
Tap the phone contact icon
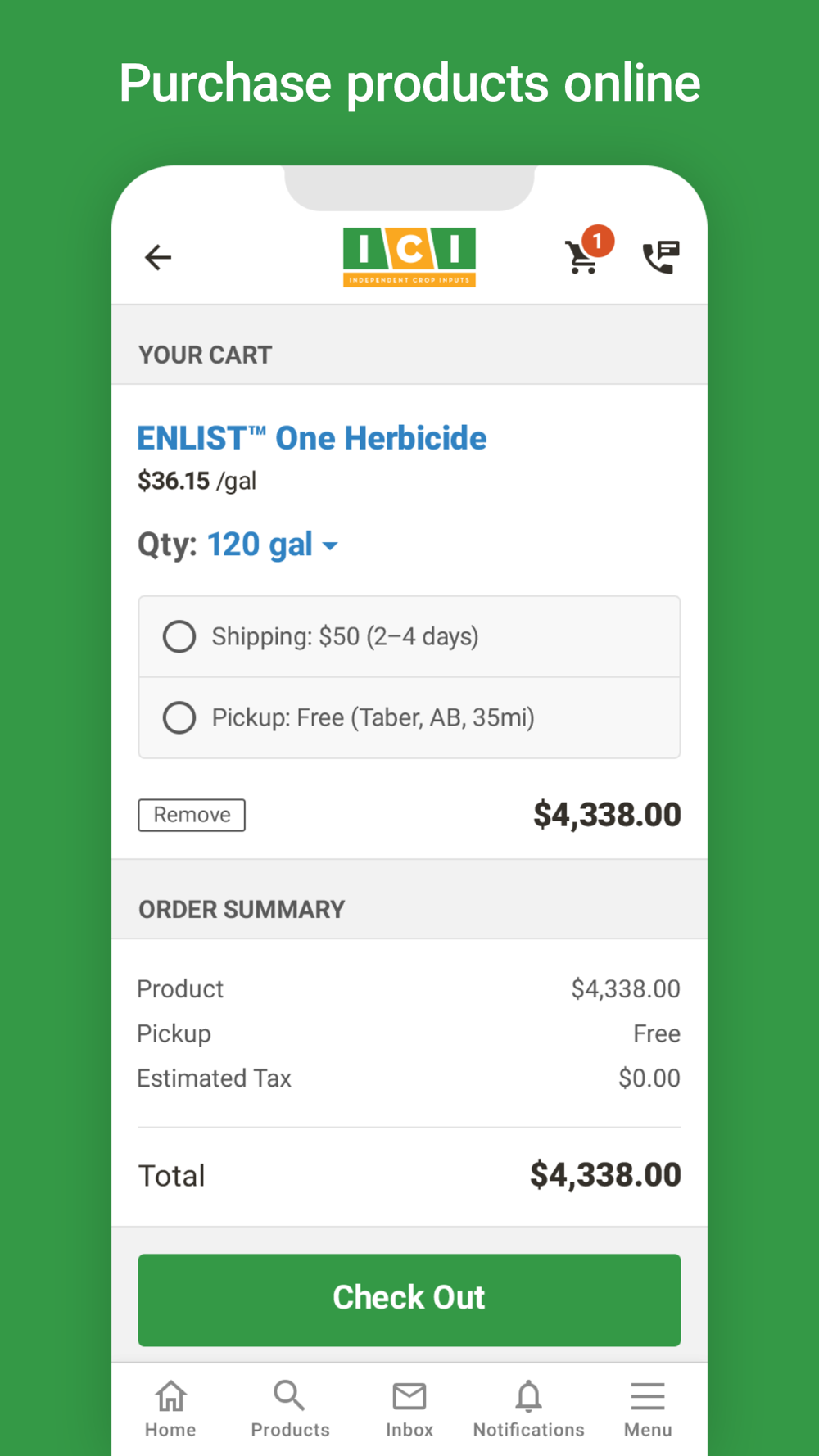click(660, 257)
